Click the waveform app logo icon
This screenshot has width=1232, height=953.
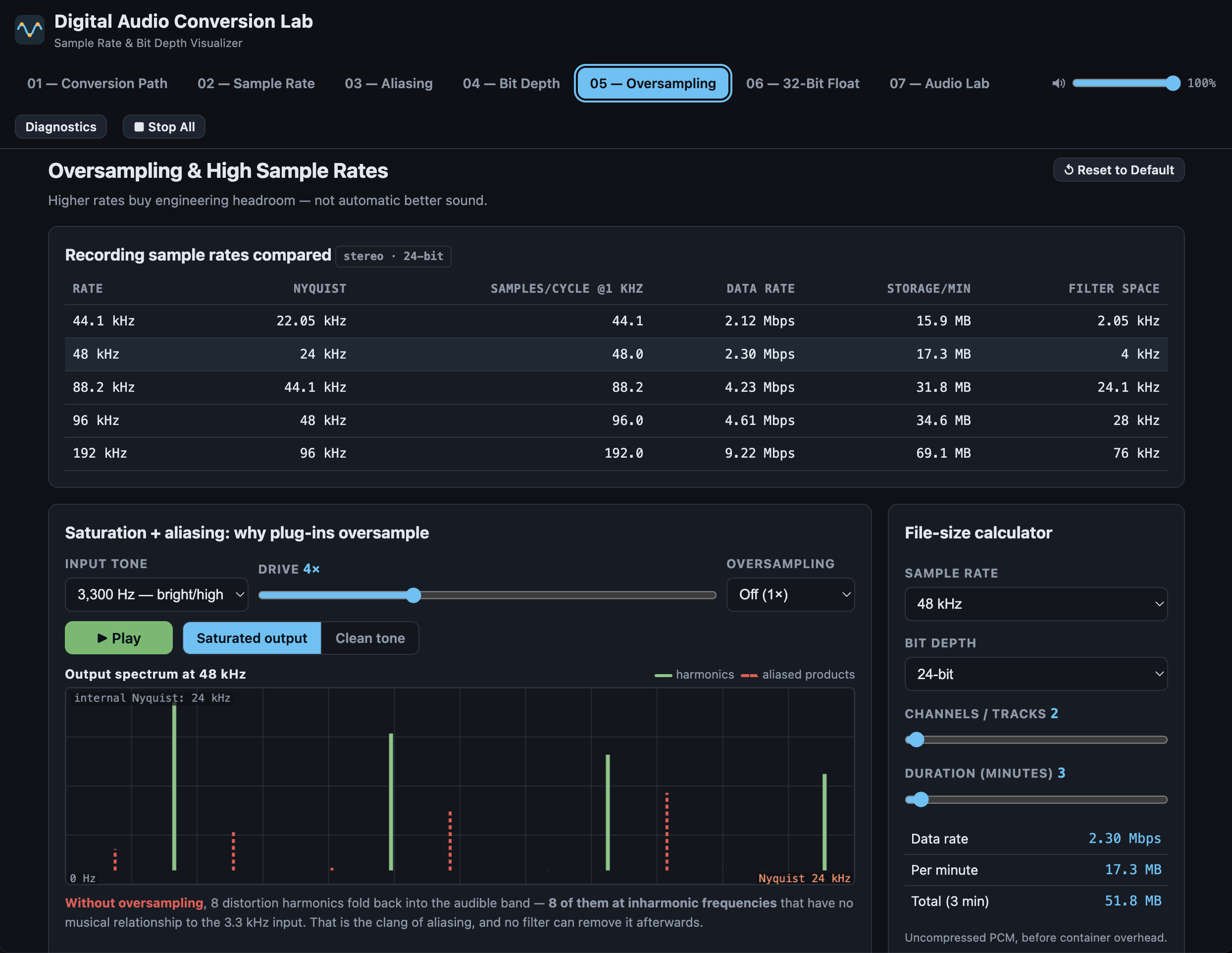coord(29,29)
